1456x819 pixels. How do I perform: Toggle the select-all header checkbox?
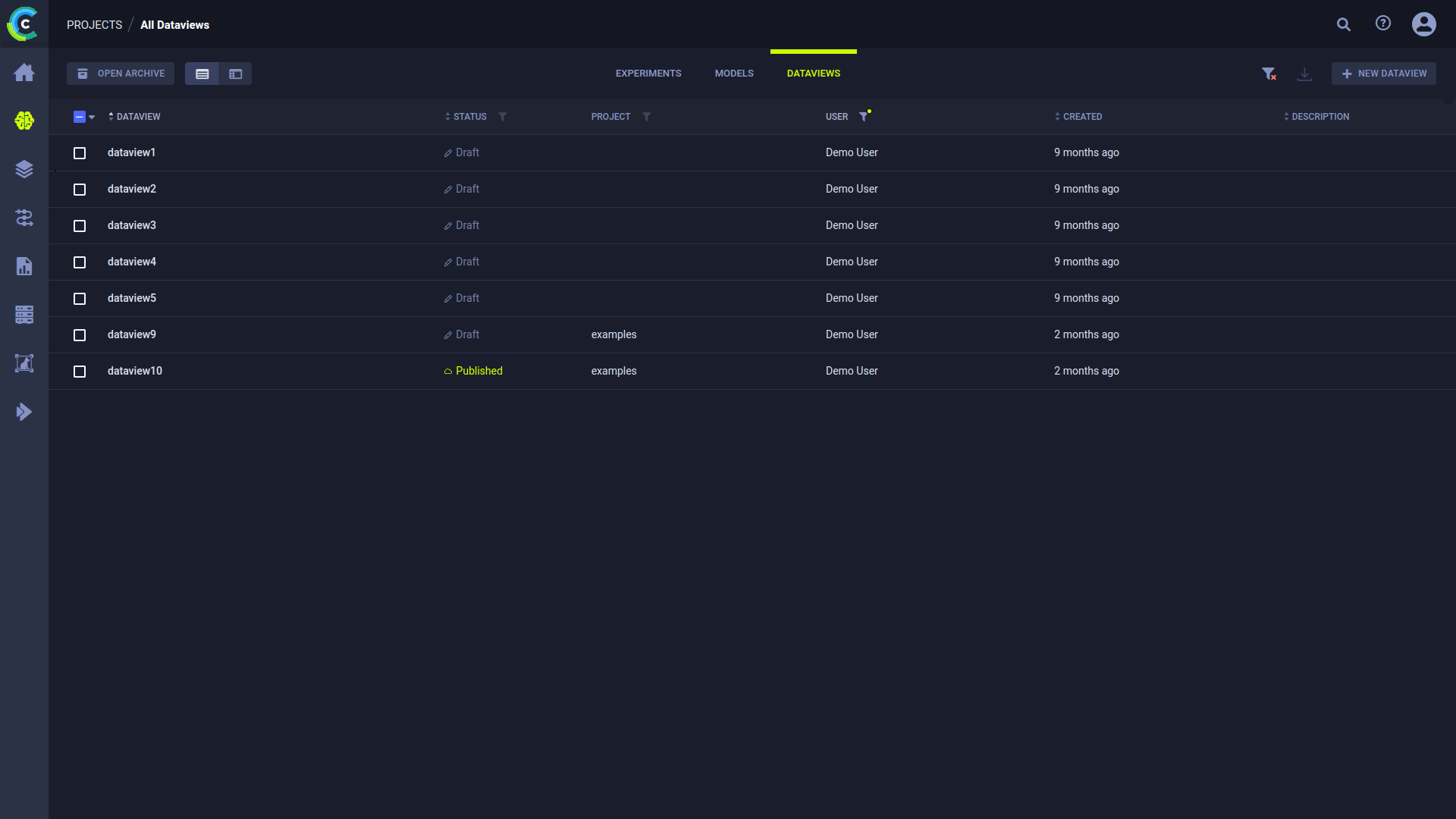(x=80, y=117)
